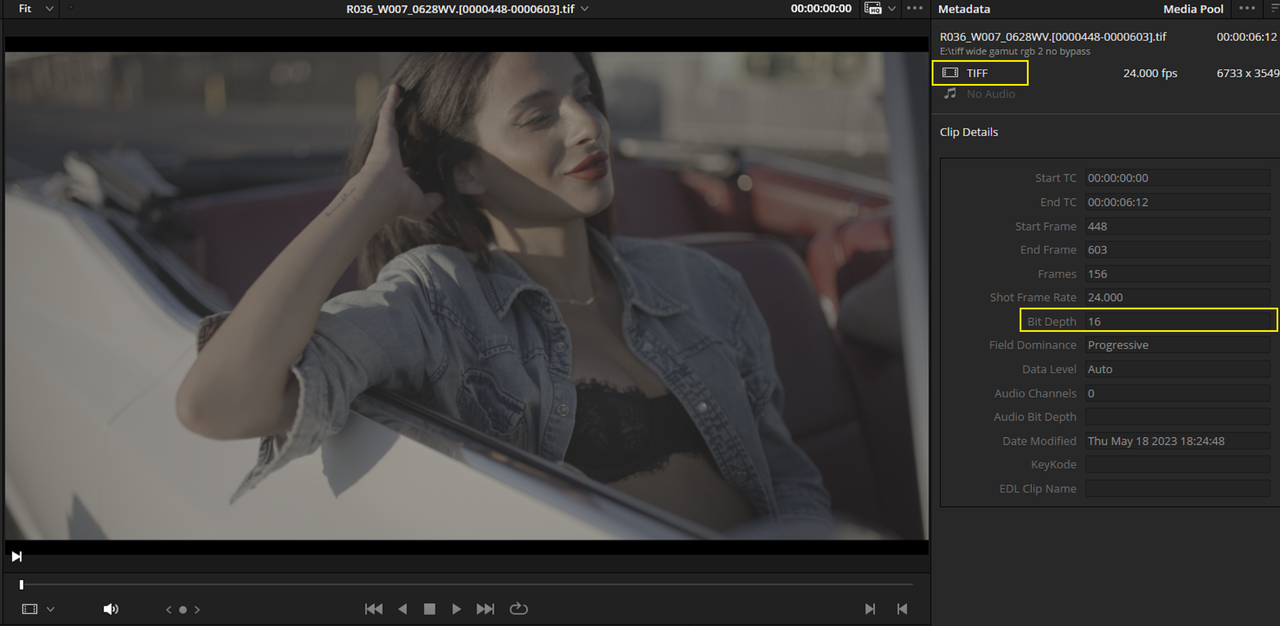Viewport: 1280px width, 626px height.
Task: Stop playback in the viewer
Action: point(430,609)
